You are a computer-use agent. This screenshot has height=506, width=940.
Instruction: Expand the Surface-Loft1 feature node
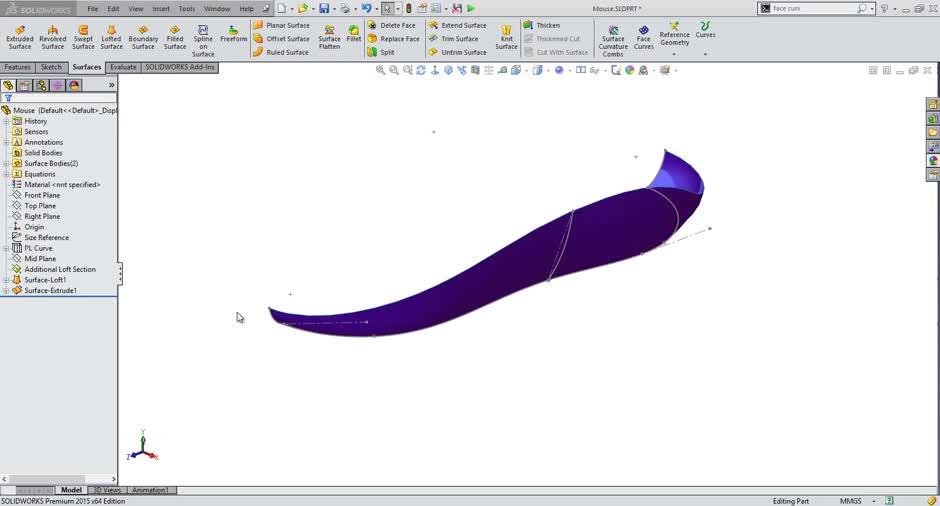tap(6, 280)
